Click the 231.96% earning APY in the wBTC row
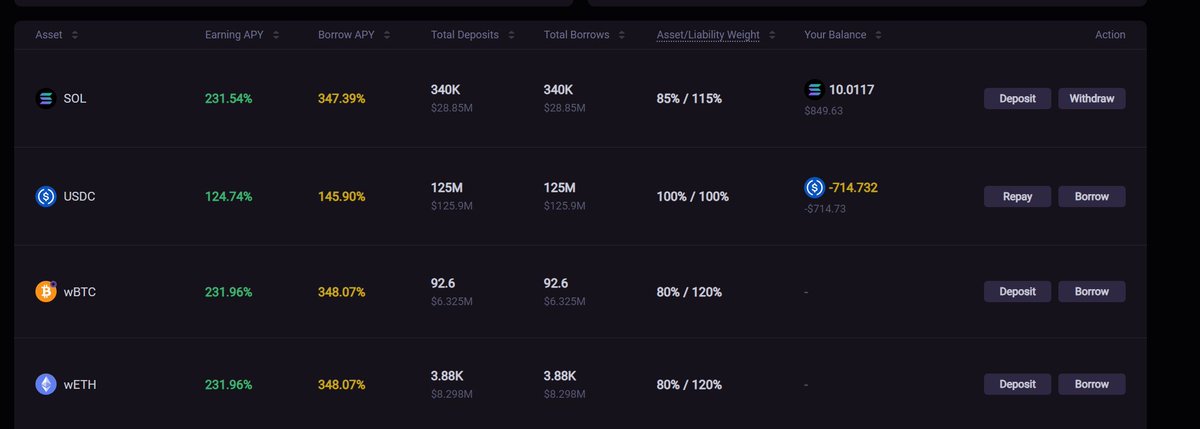Viewport: 1200px width, 429px height. 229,292
